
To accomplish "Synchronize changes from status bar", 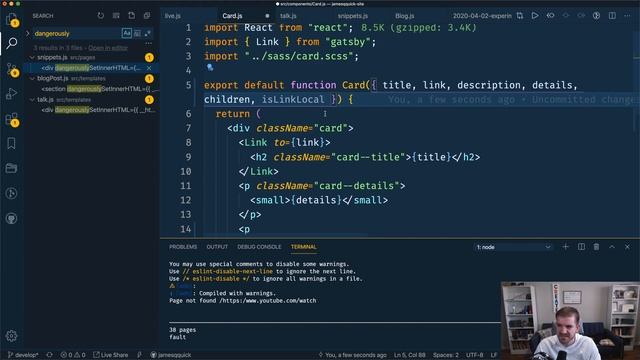I will [x=49, y=355].
